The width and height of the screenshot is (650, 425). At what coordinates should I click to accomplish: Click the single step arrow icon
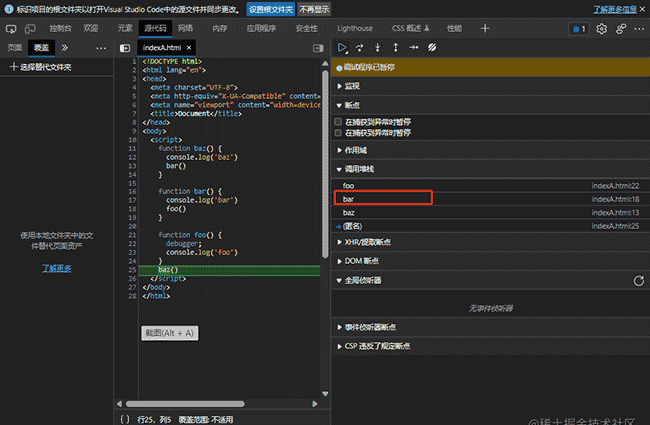[x=414, y=48]
